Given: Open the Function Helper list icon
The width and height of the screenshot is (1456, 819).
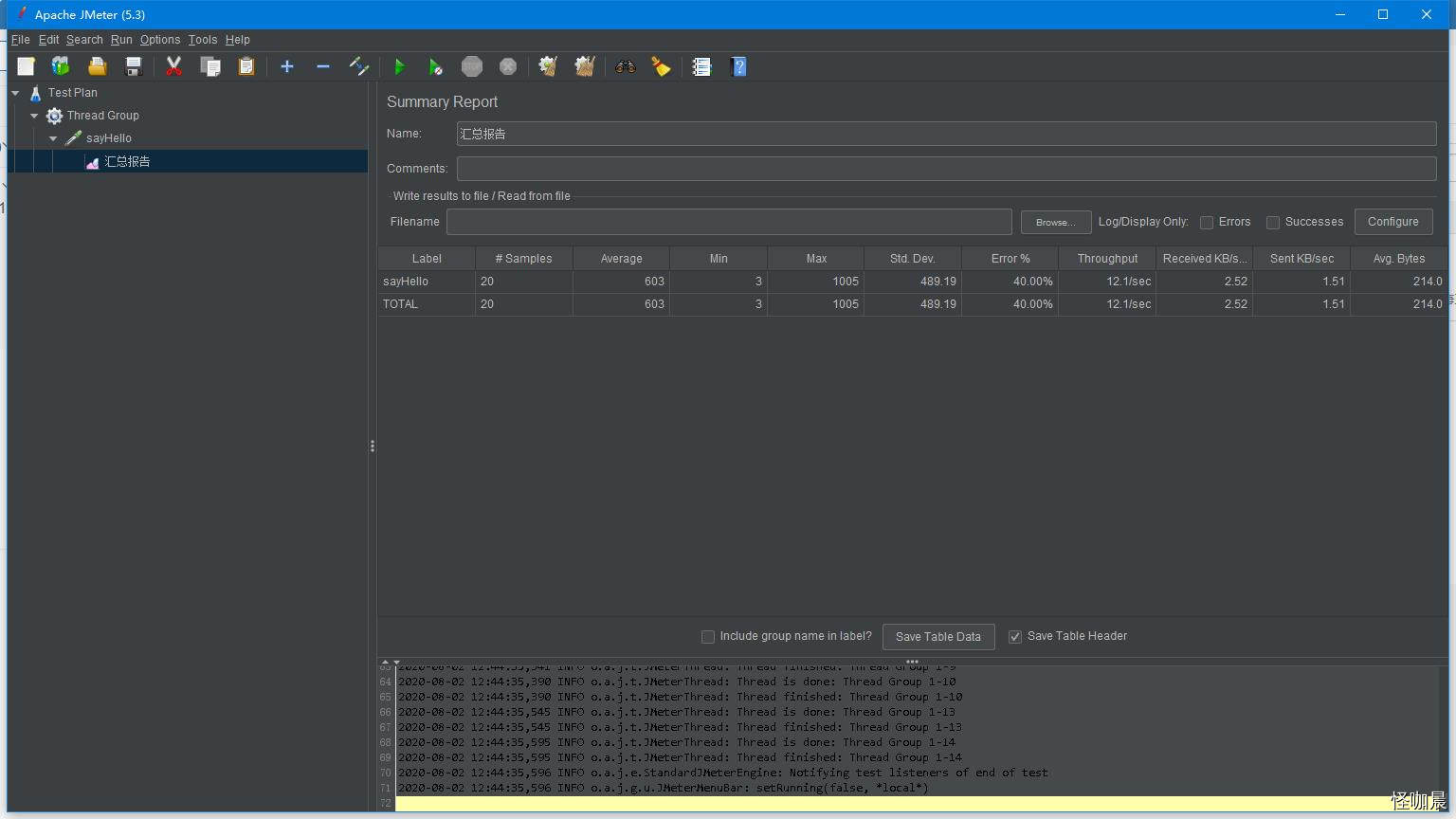Looking at the screenshot, I should click(701, 66).
